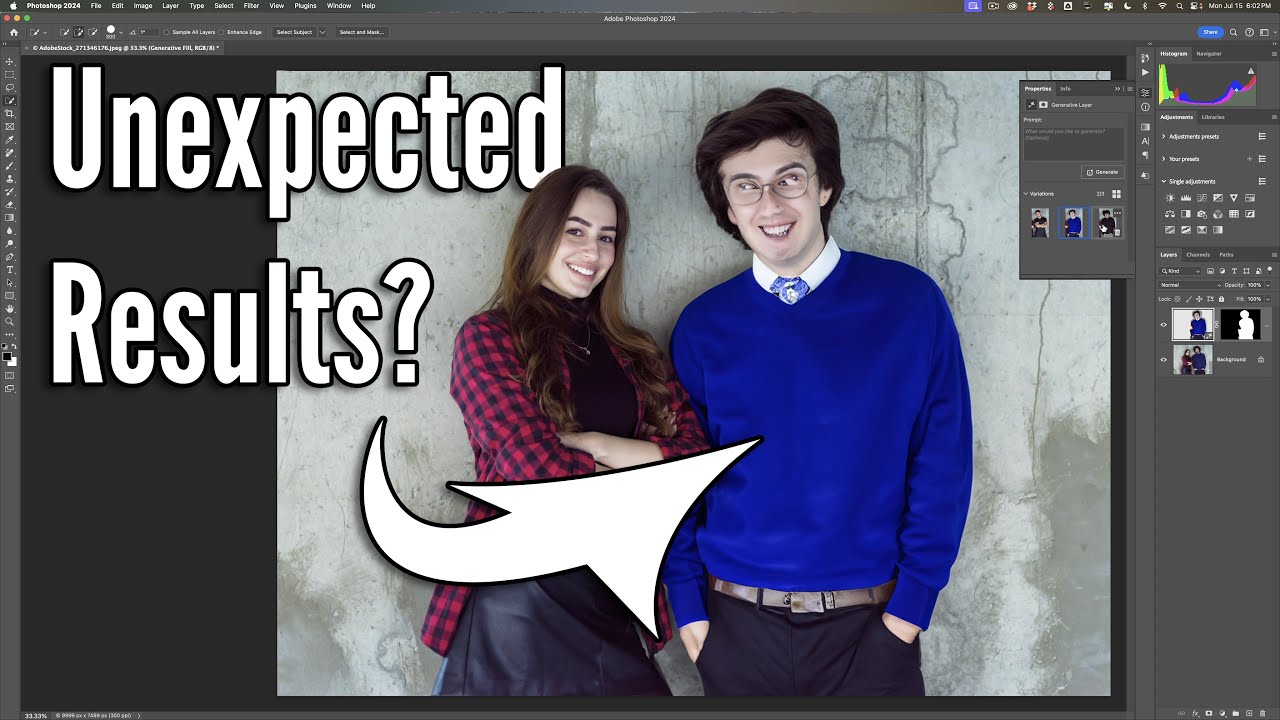The image size is (1280, 720).
Task: Click the Share button
Action: [x=1210, y=32]
